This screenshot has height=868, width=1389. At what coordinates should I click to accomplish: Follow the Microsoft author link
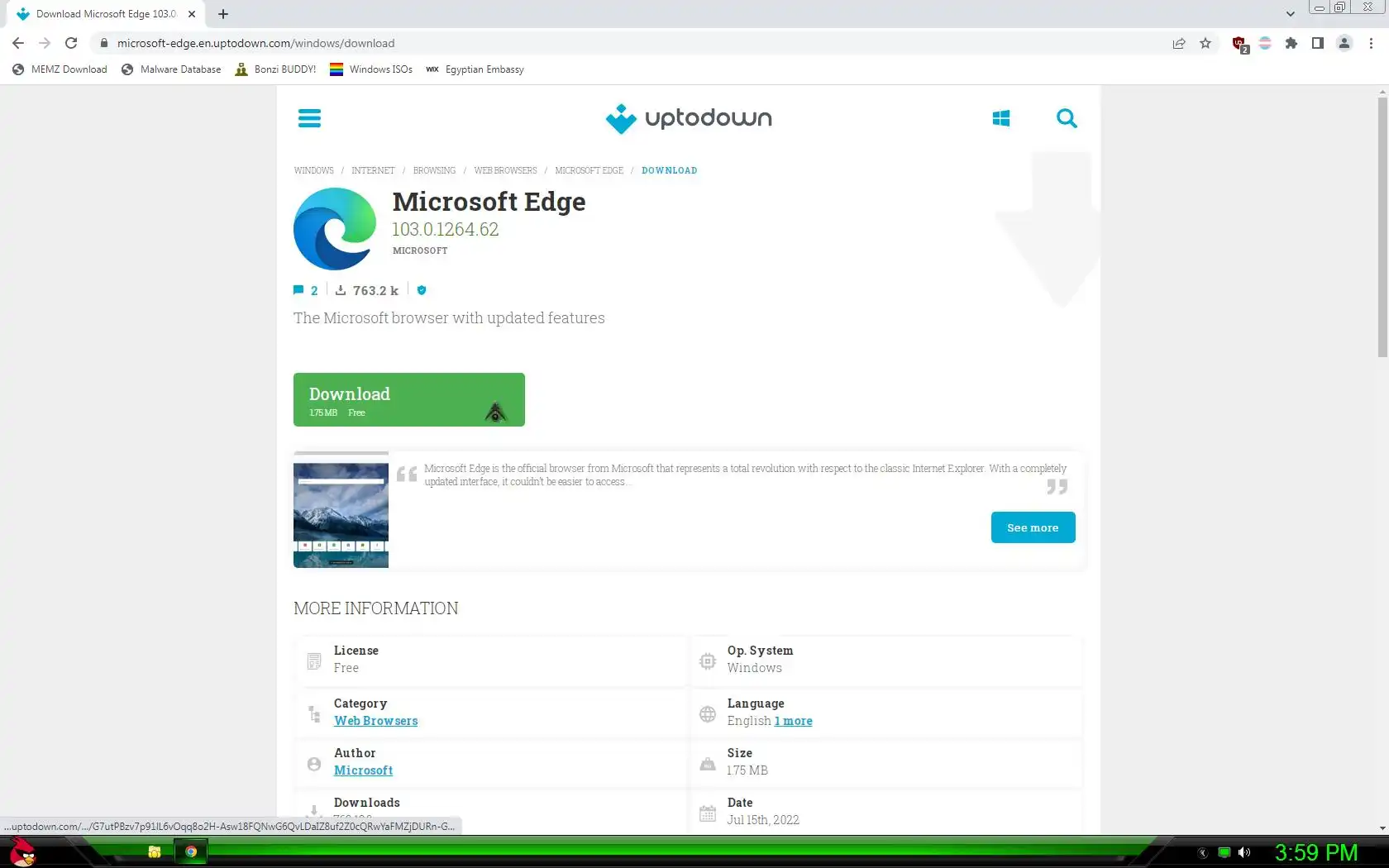coord(364,770)
